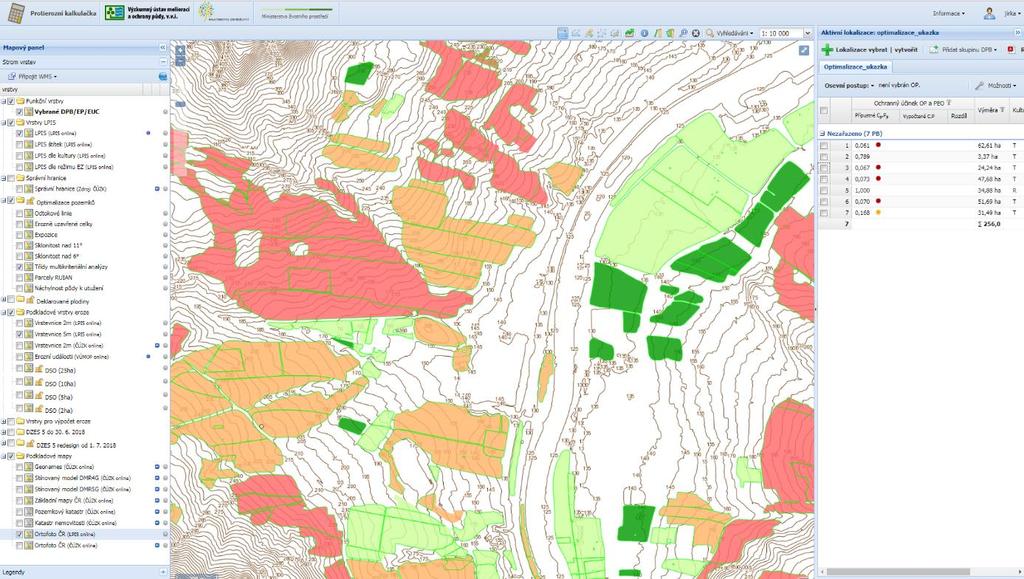Click the blue options icon for Katastr nemovitostí
1024x579 pixels.
[x=157, y=523]
